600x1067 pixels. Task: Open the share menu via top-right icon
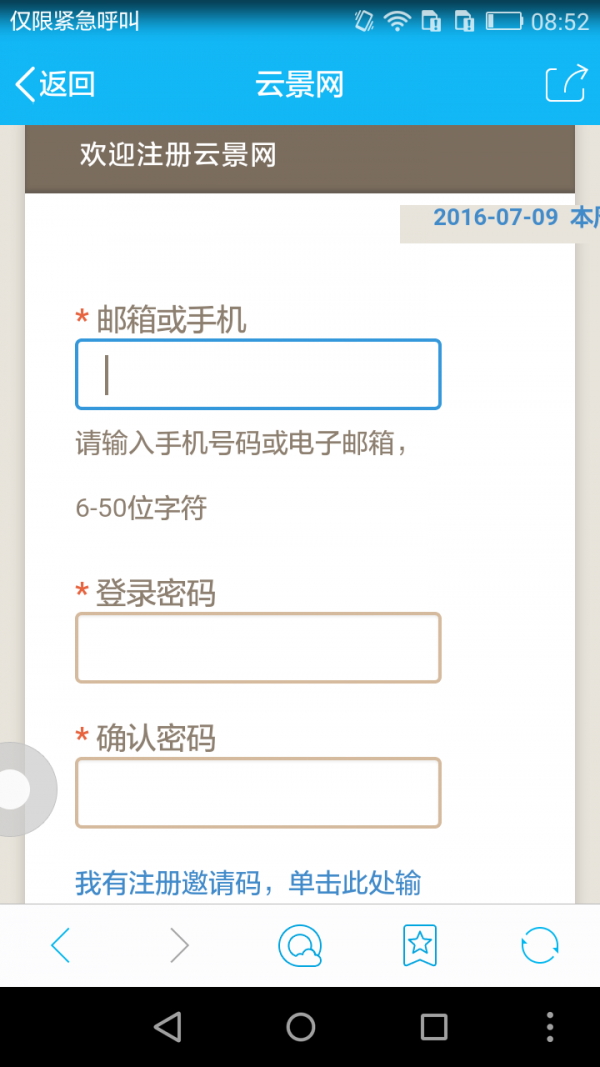566,84
